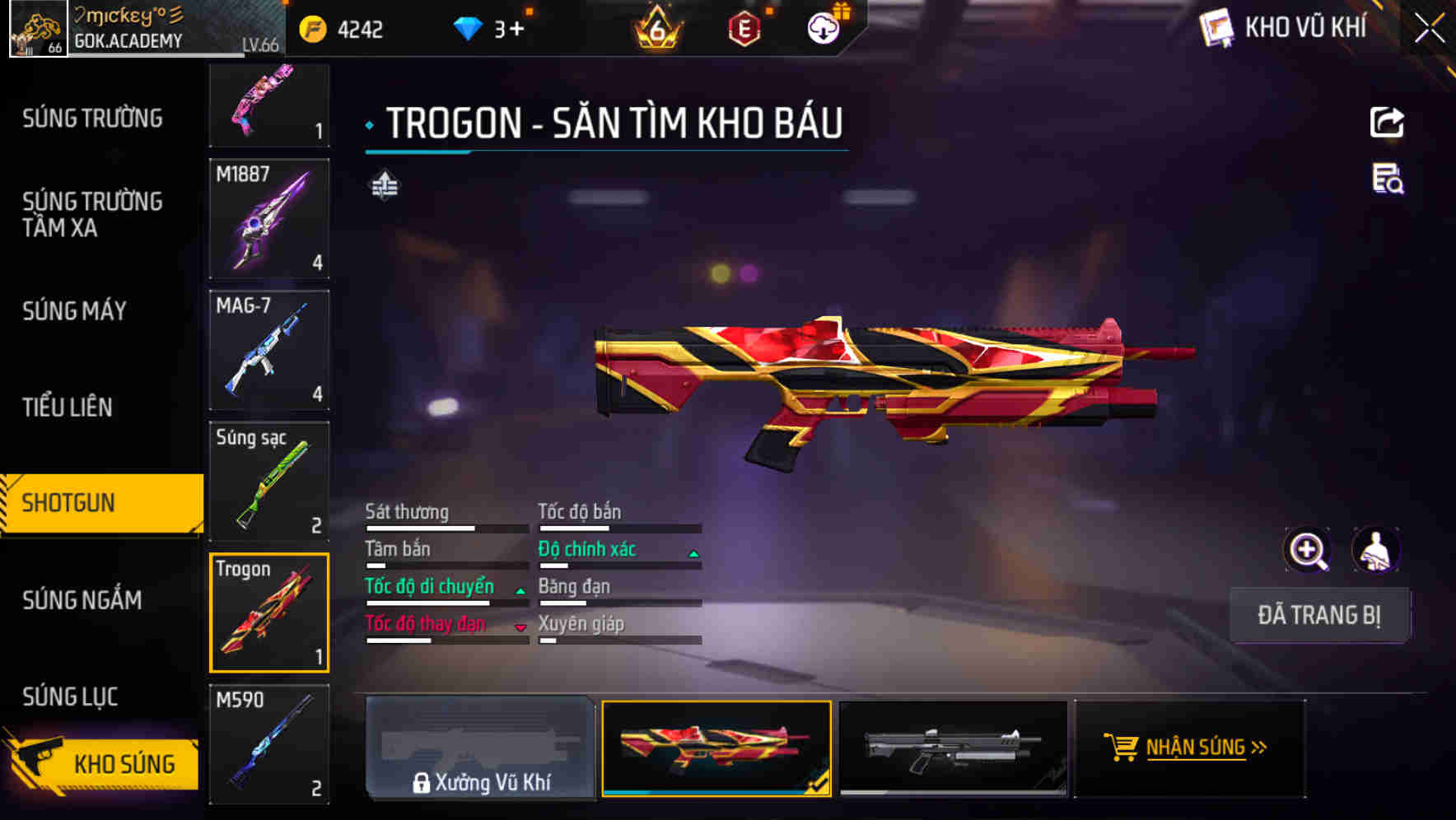Viewport: 1456px width, 820px height.
Task: Click the gold coin currency icon
Action: tap(313, 30)
